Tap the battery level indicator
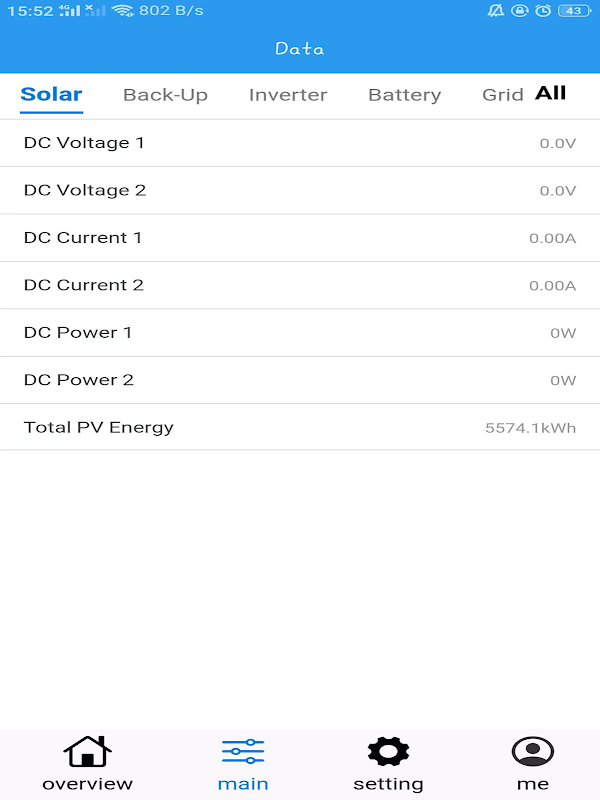 coord(574,11)
